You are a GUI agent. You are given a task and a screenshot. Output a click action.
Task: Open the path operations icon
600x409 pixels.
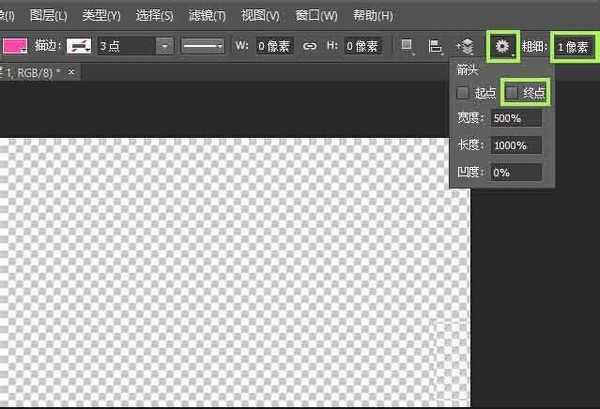(x=407, y=46)
